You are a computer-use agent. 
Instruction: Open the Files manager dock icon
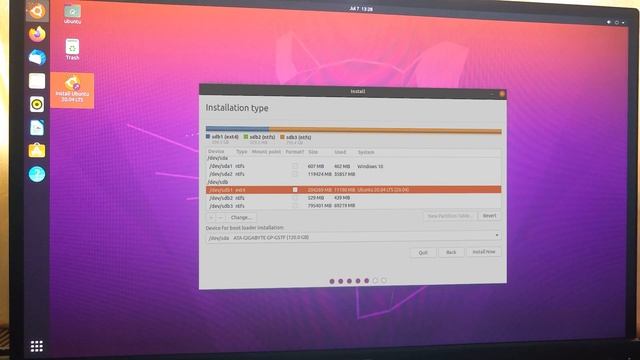[37, 81]
